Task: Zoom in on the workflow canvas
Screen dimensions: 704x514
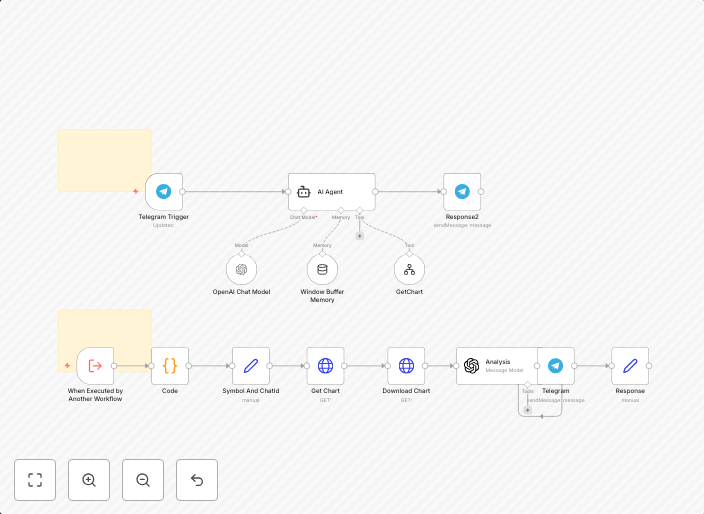Action: tap(89, 480)
